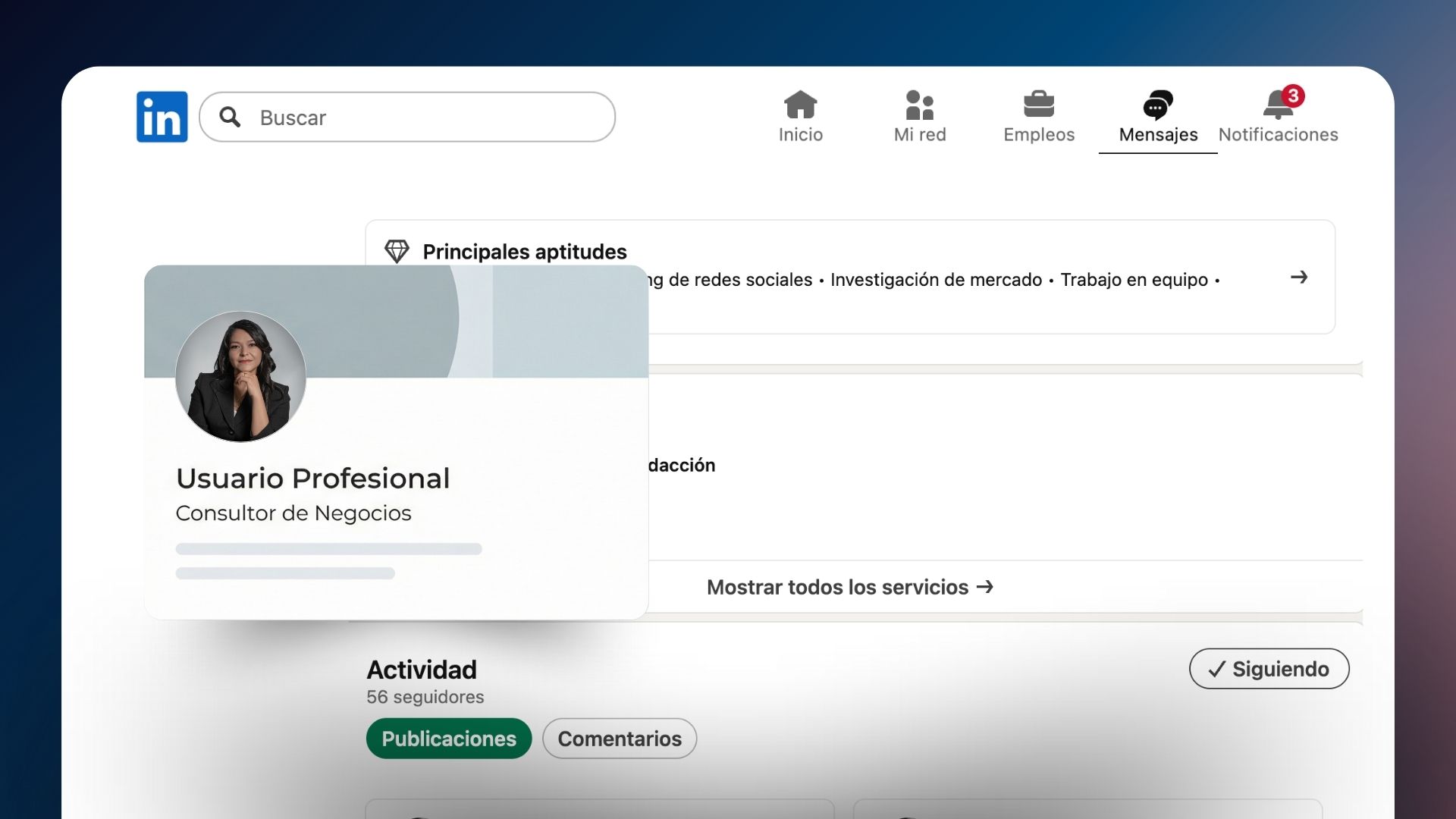The image size is (1456, 819).
Task: Open Inicio via the house icon
Action: point(800,105)
